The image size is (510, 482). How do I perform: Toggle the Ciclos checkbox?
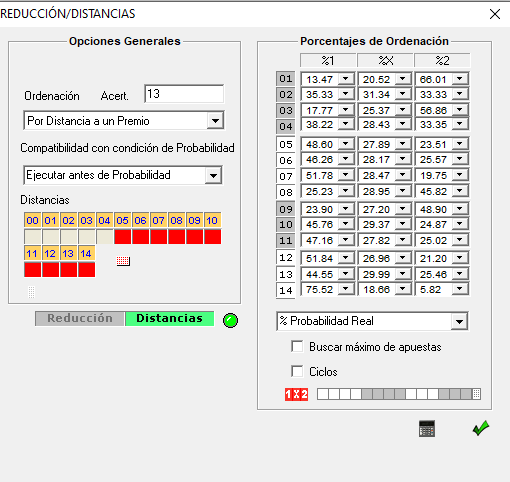coord(297,371)
